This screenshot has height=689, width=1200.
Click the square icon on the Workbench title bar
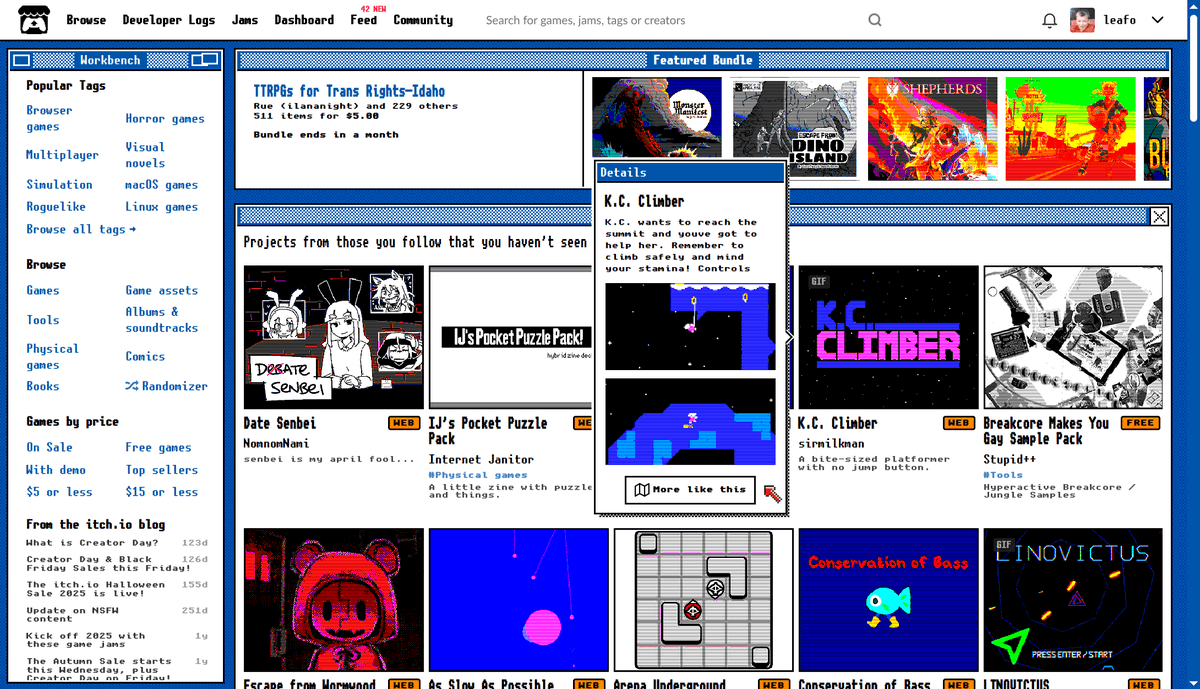click(21, 60)
